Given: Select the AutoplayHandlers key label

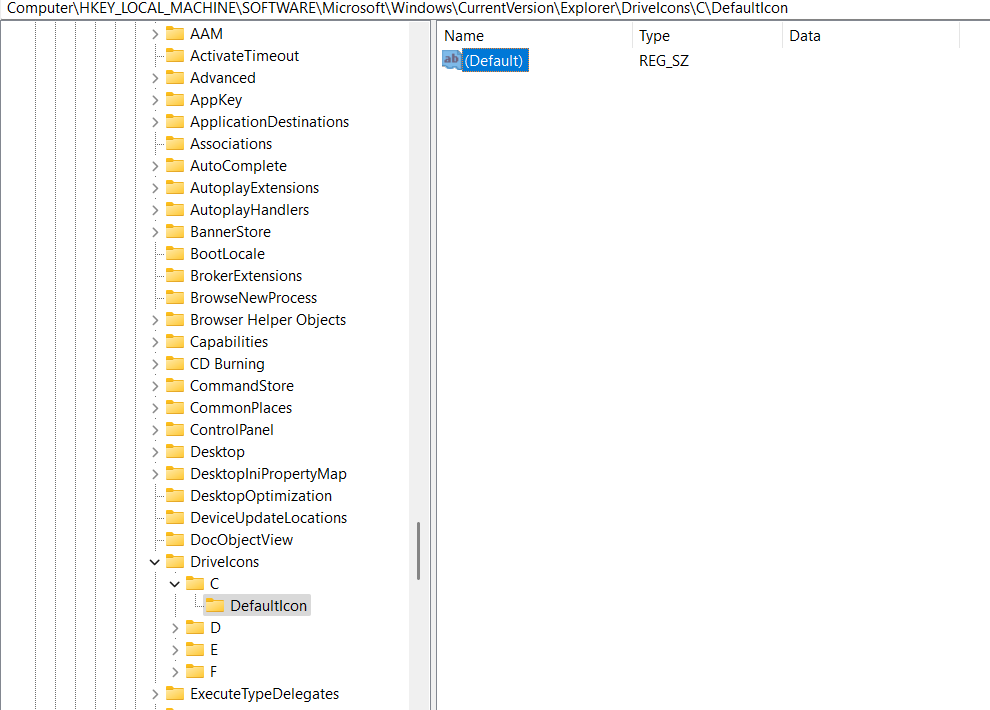Looking at the screenshot, I should (249, 210).
